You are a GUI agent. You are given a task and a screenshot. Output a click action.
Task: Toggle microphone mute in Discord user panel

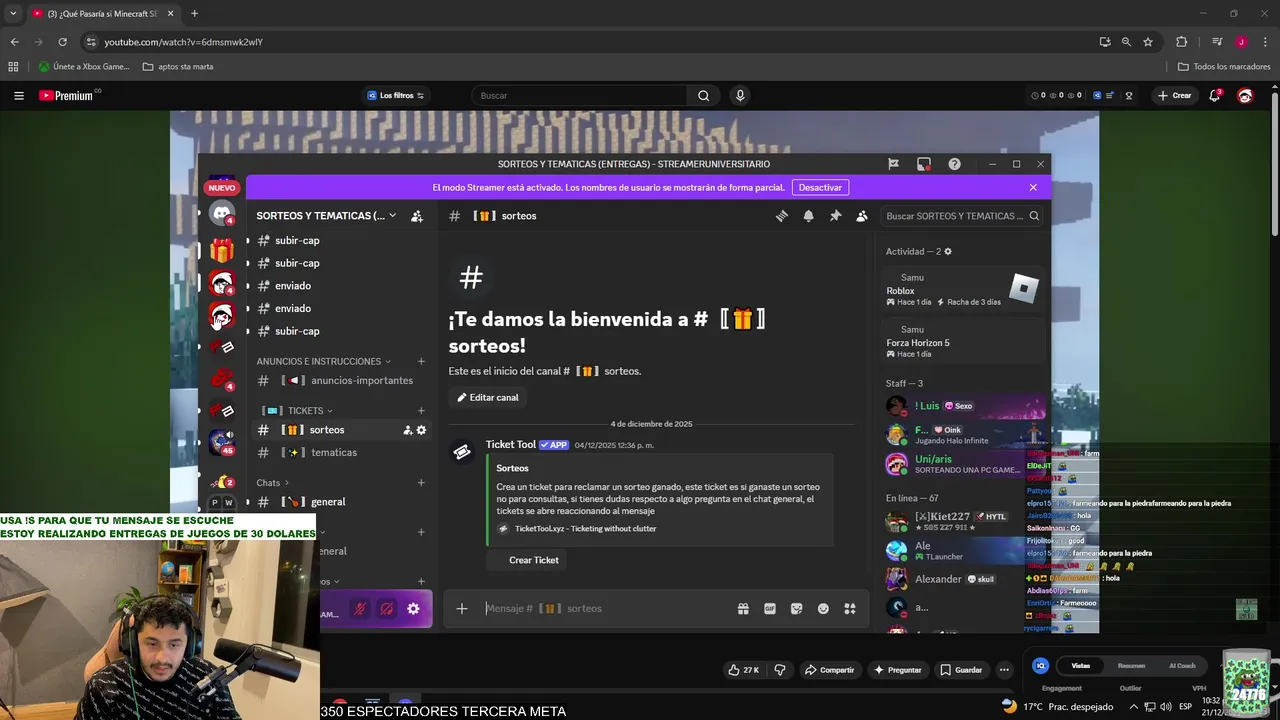360,608
